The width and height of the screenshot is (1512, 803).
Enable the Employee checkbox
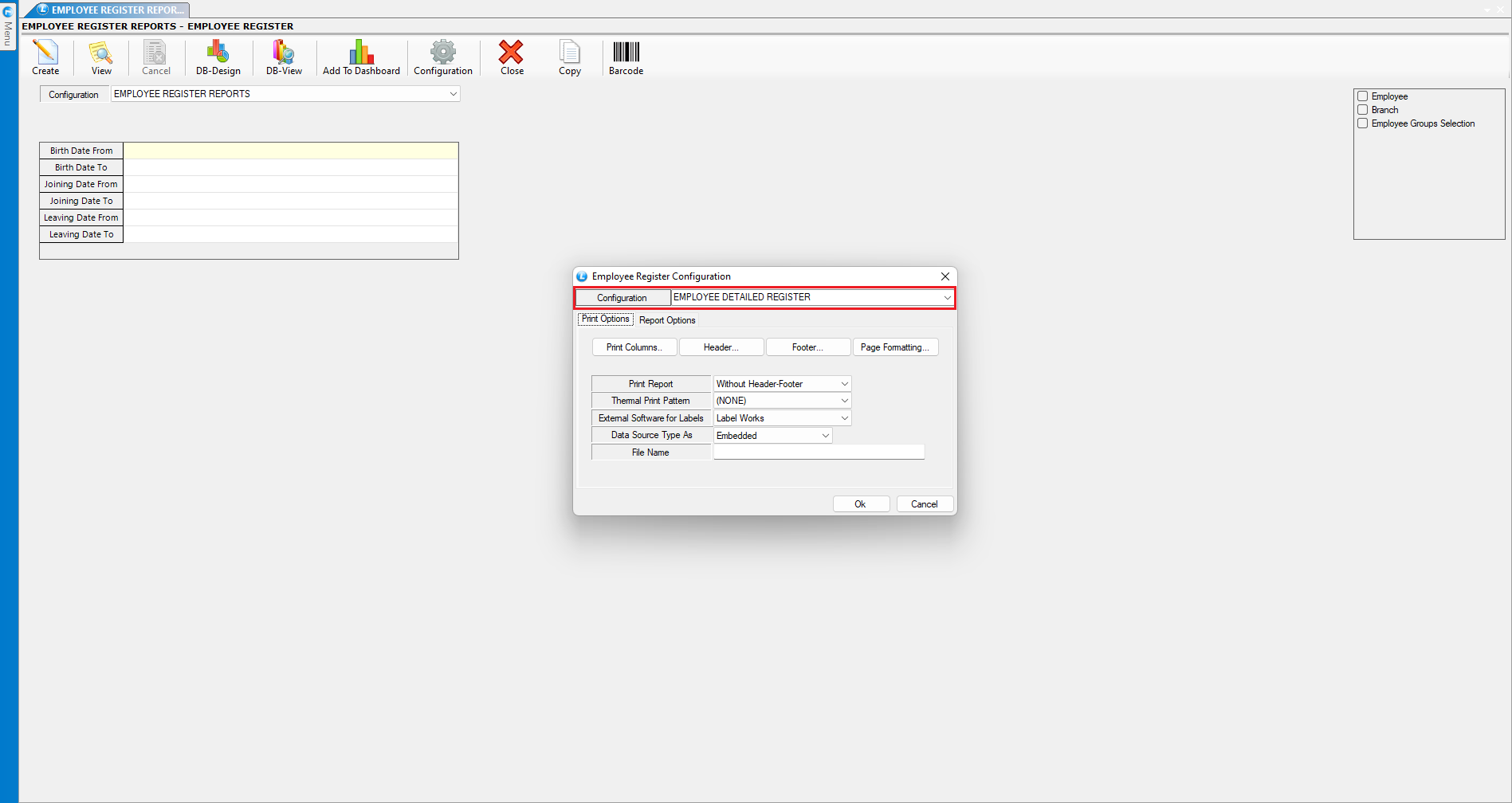(1363, 96)
